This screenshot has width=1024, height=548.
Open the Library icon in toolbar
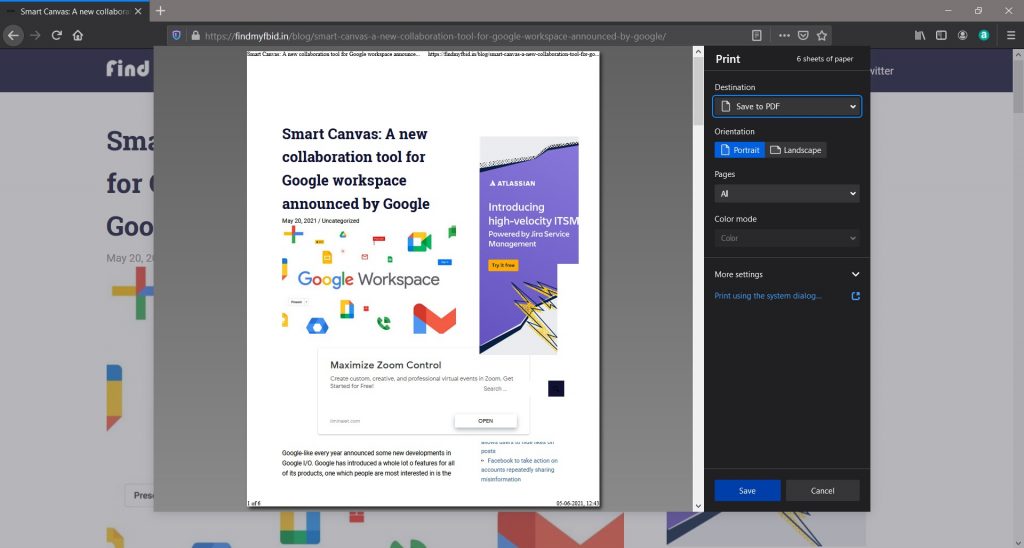pyautogui.click(x=920, y=35)
